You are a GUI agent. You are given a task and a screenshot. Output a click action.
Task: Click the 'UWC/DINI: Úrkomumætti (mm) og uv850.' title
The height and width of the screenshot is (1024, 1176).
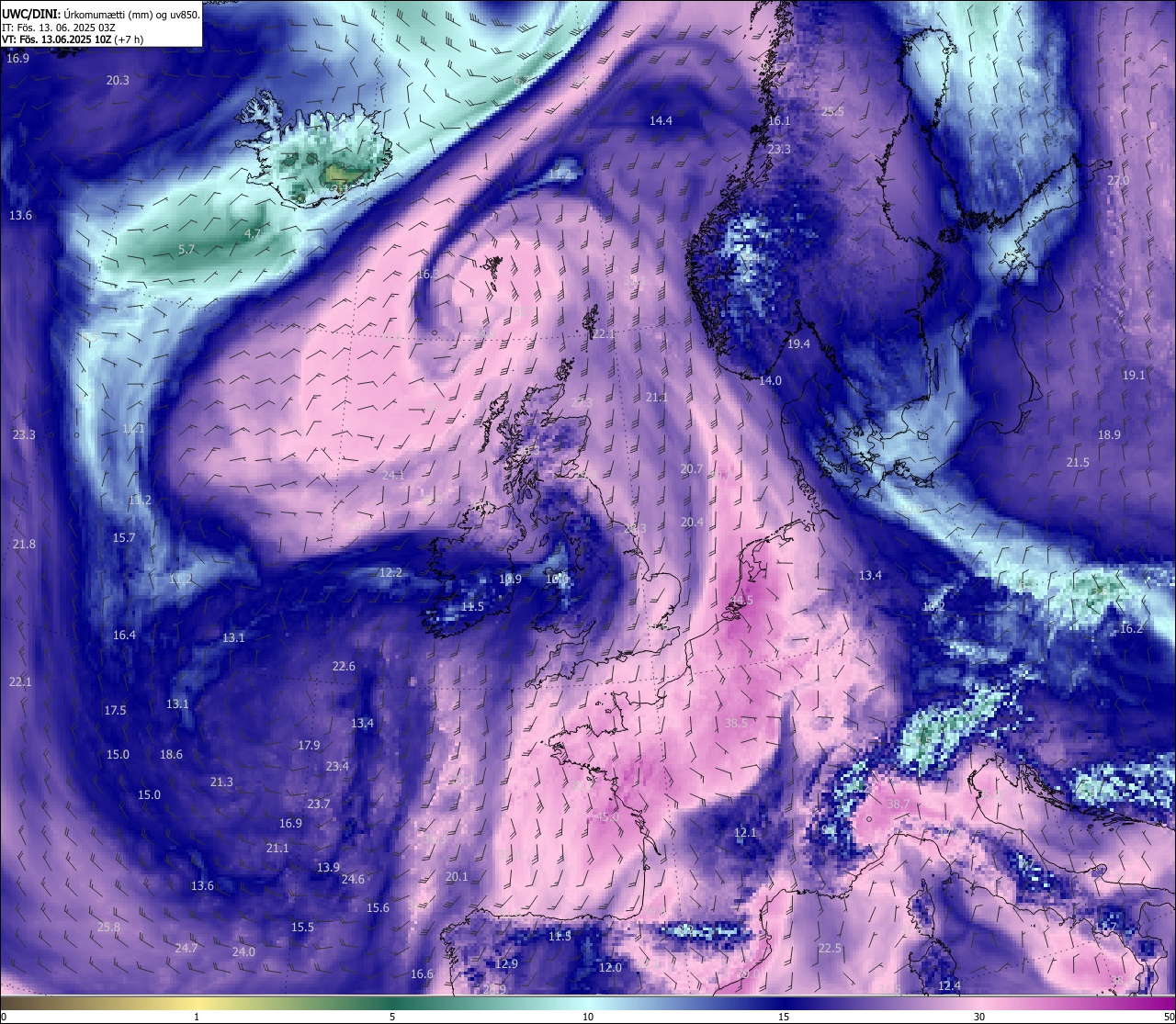tap(101, 14)
